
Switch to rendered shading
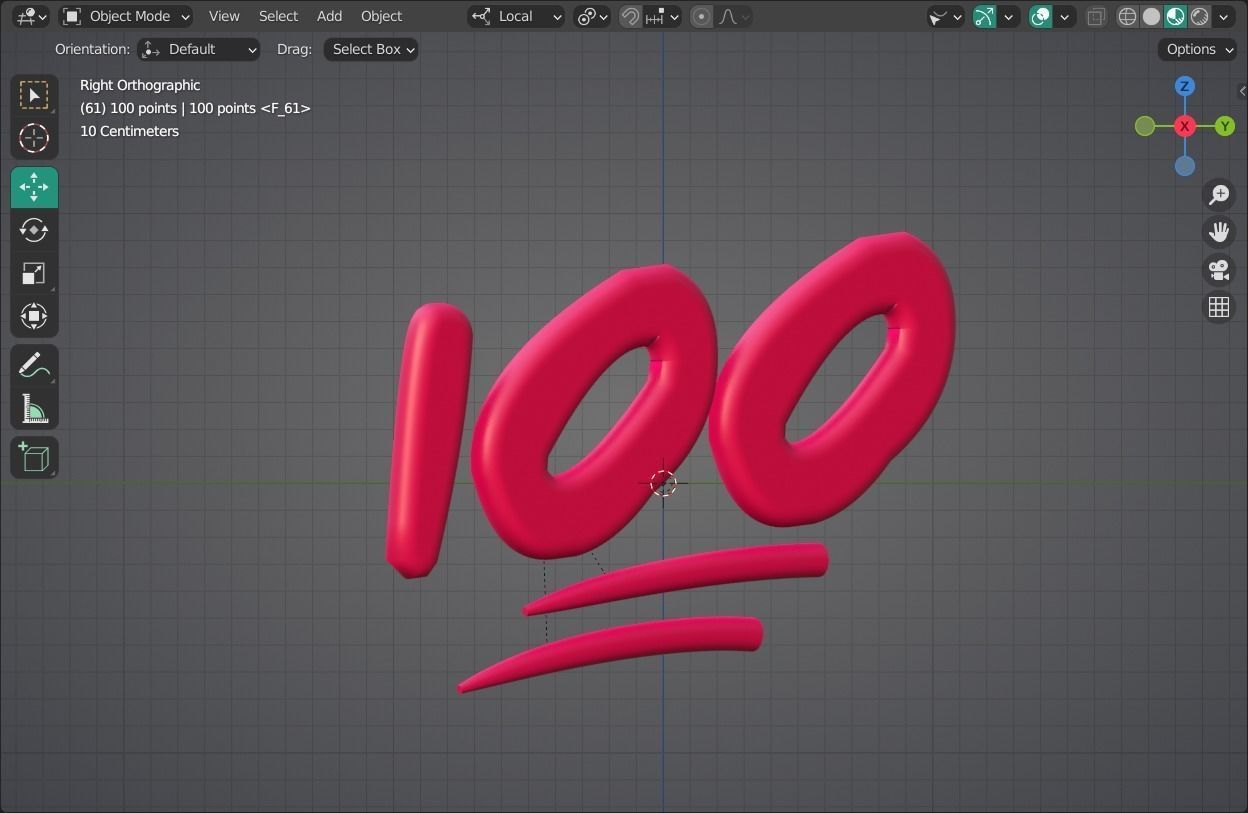pos(1199,16)
